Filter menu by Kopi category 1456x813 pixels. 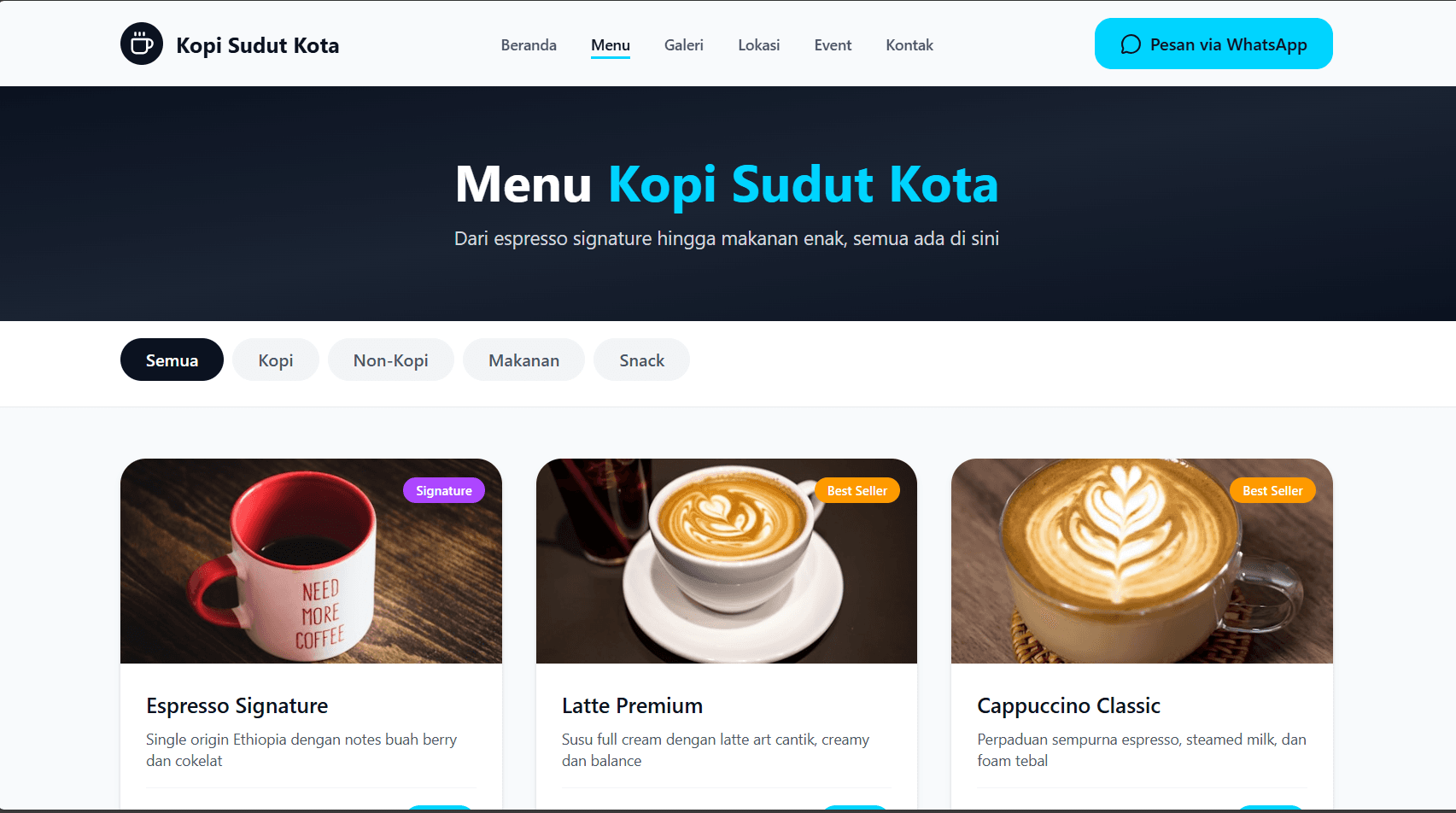coord(276,360)
